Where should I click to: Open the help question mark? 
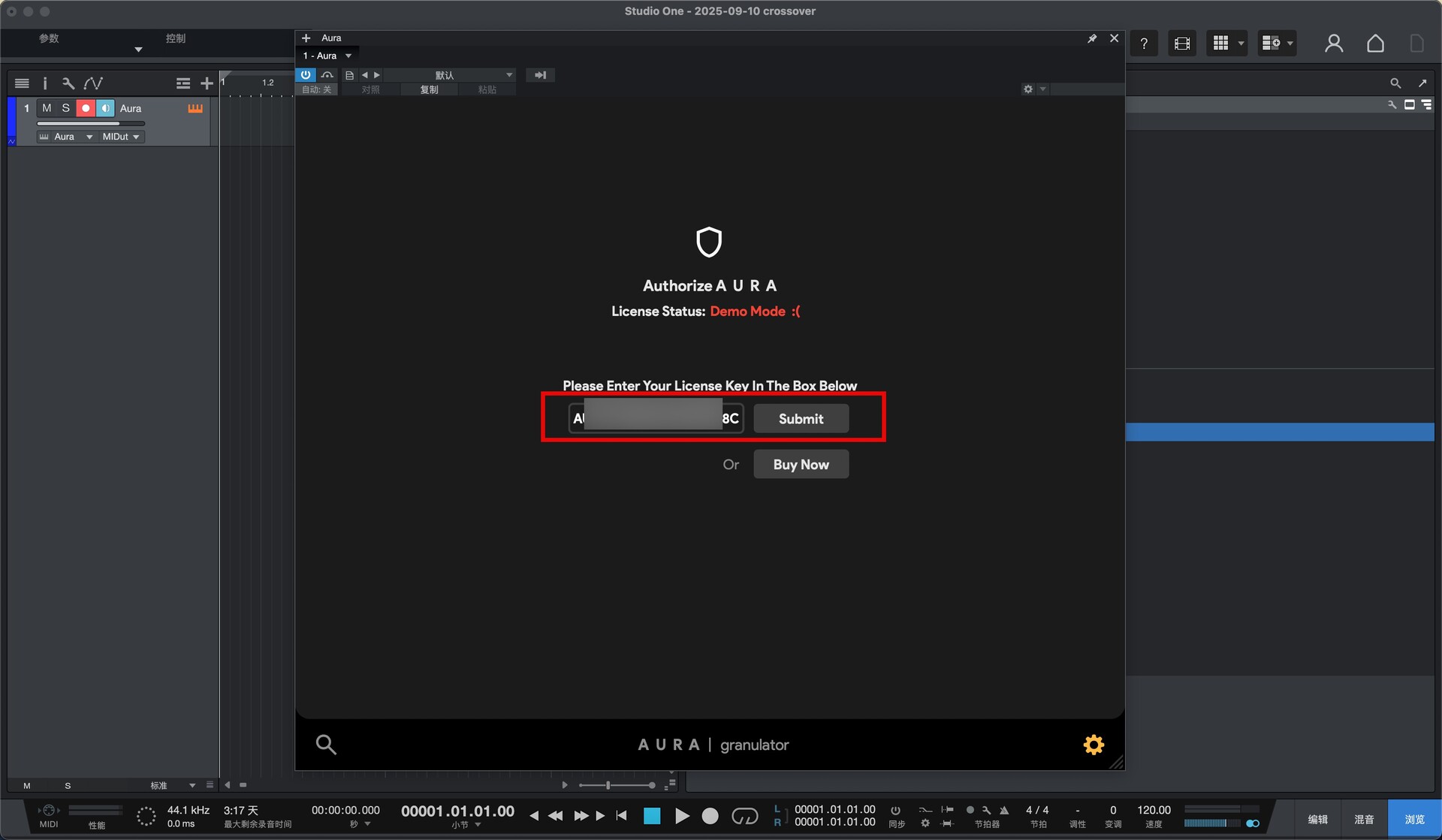click(1144, 44)
